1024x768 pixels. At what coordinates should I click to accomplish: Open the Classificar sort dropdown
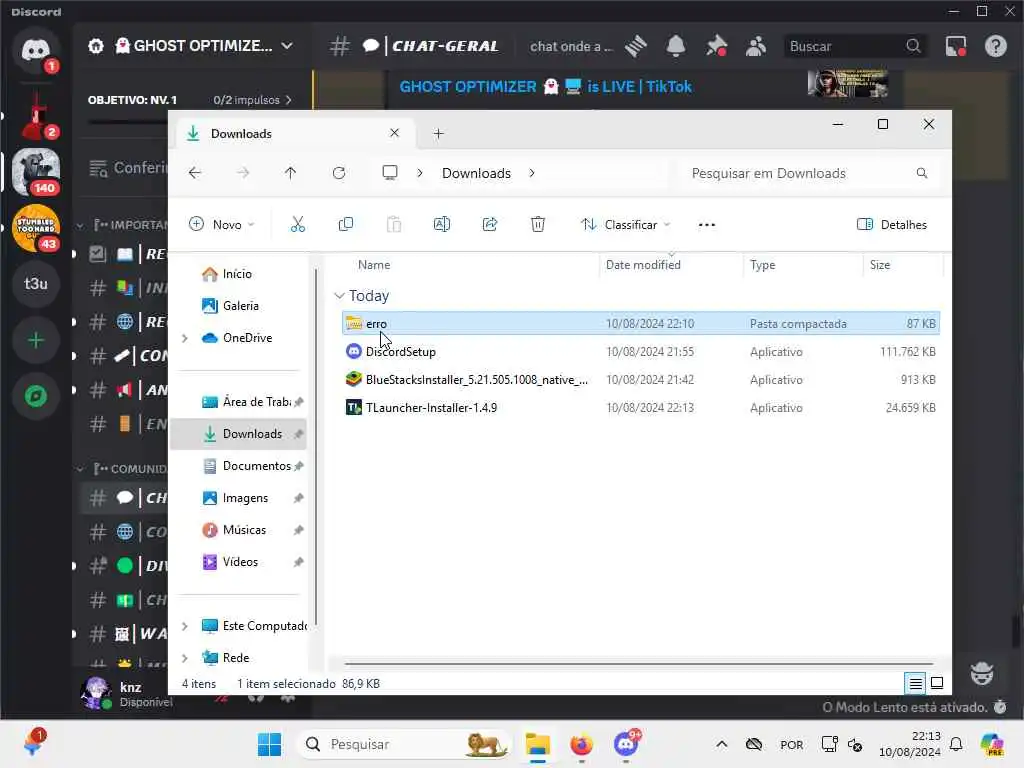pos(626,225)
